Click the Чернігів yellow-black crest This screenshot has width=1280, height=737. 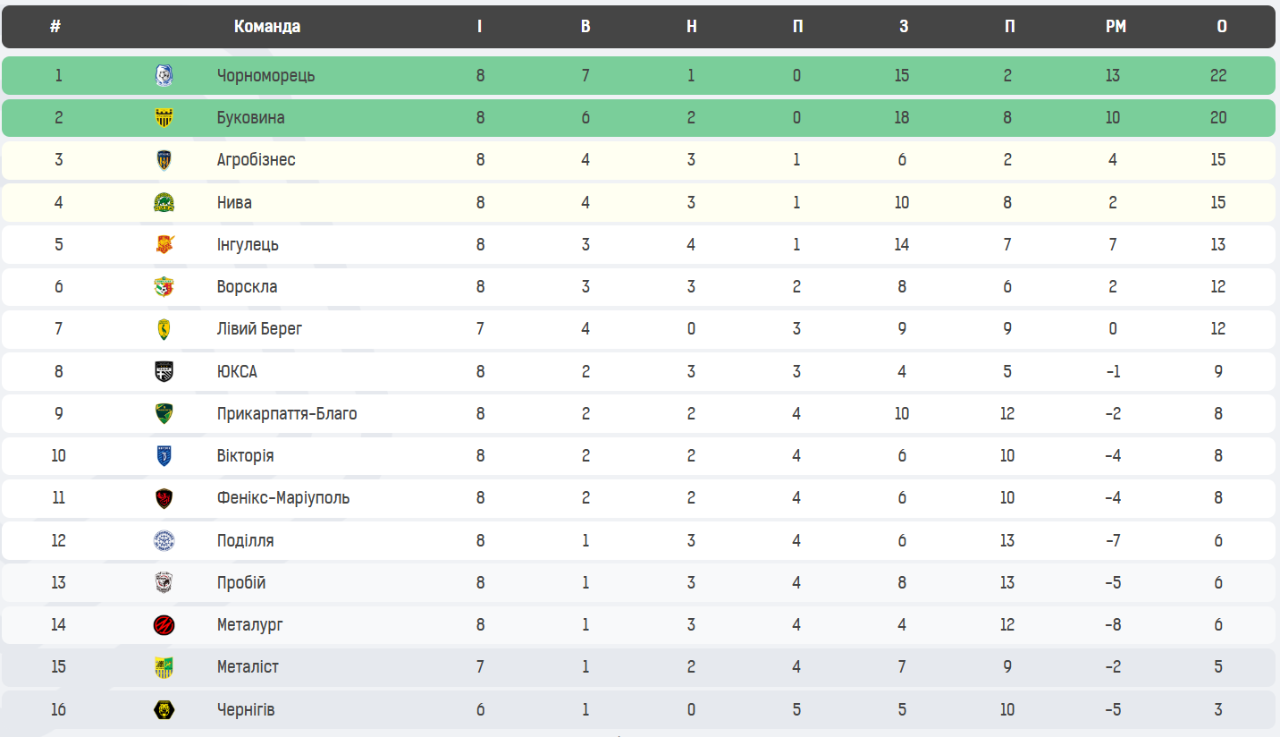coord(164,710)
